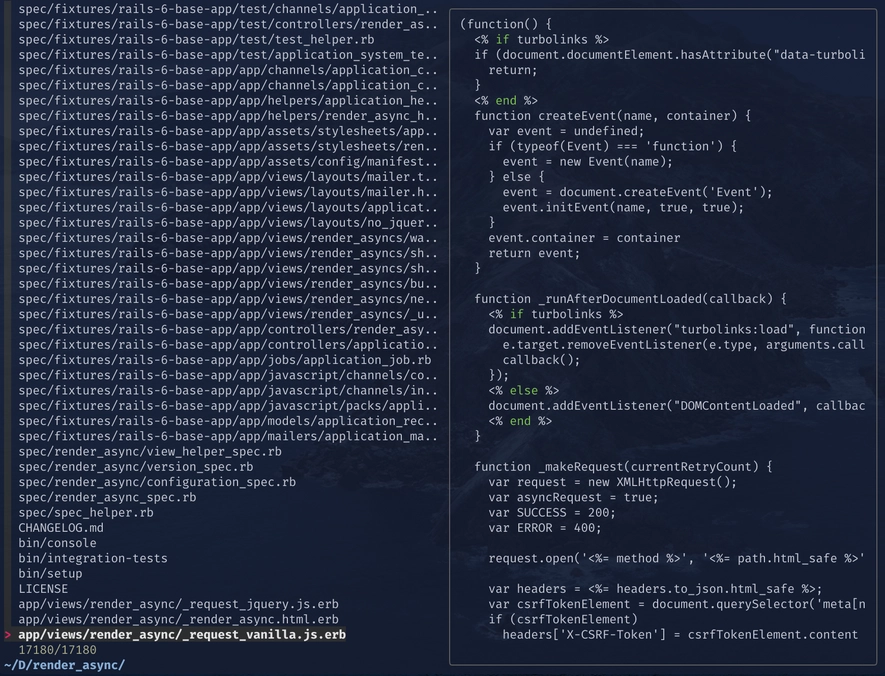Click the 17180/17180 match counter
Viewport: 885px width, 676px height.
tap(57, 650)
